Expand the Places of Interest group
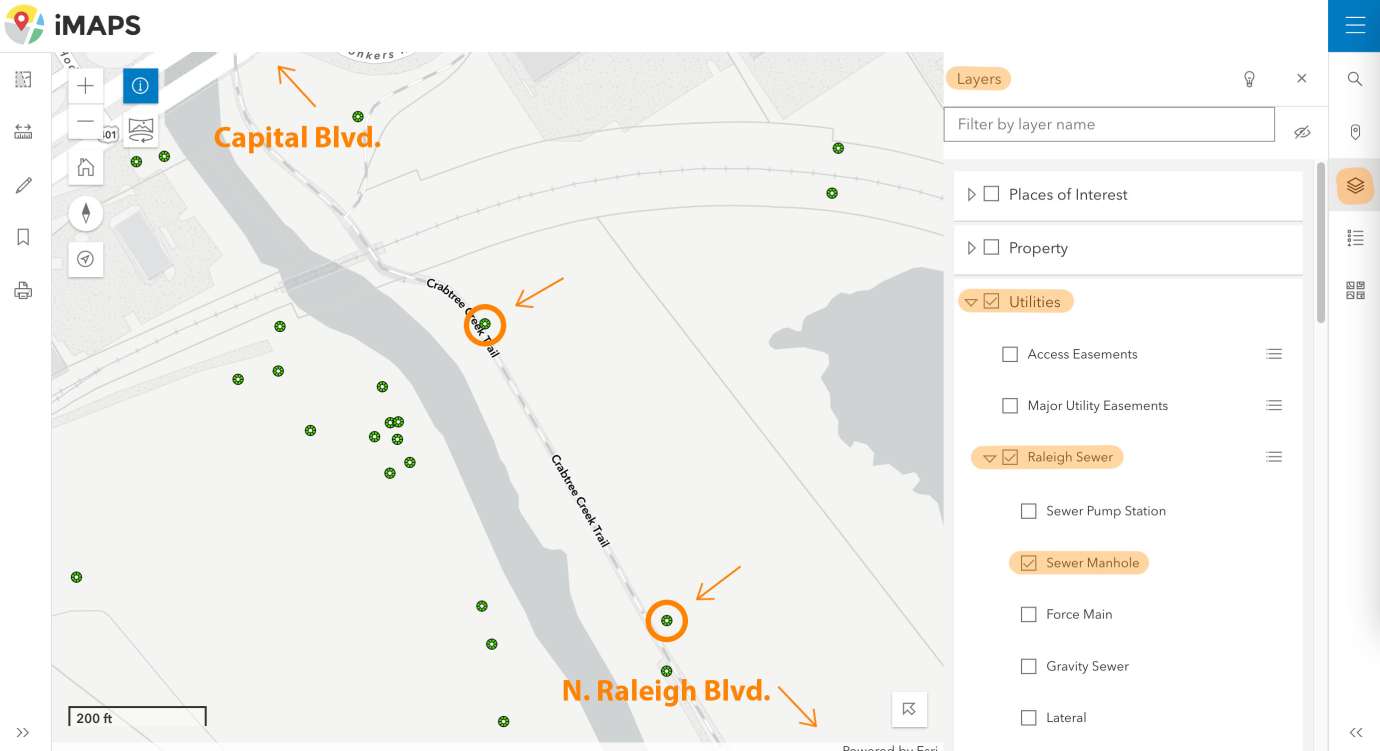 [971, 195]
